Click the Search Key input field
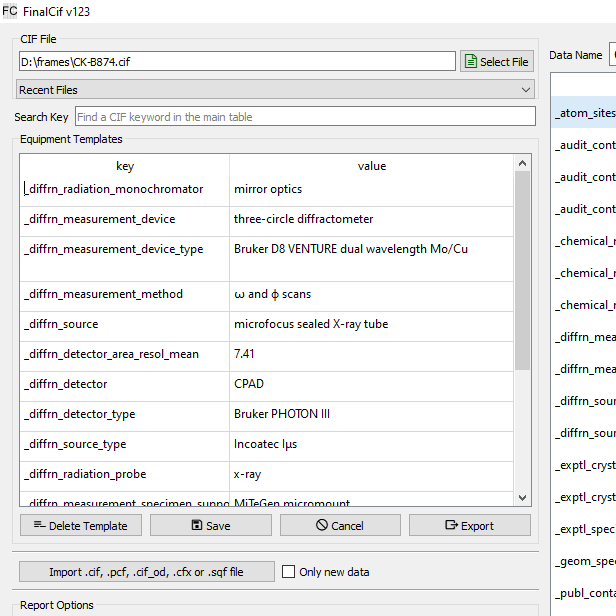 click(x=305, y=117)
